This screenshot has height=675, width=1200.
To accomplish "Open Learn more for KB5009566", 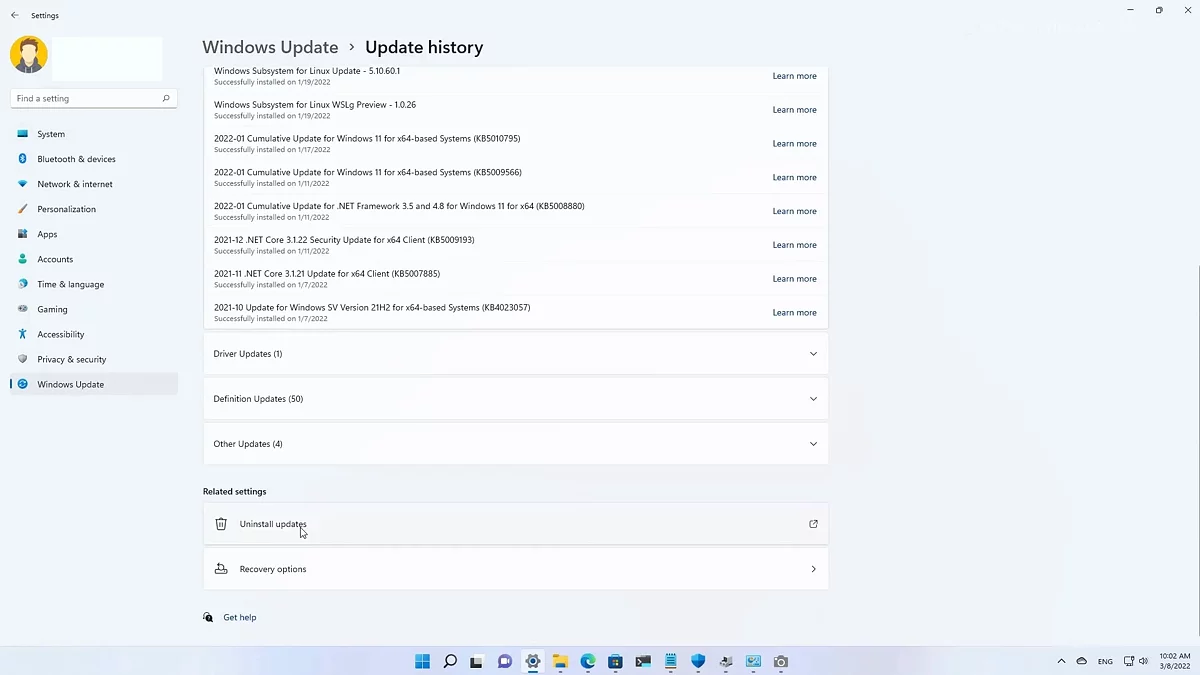I will 794,178.
